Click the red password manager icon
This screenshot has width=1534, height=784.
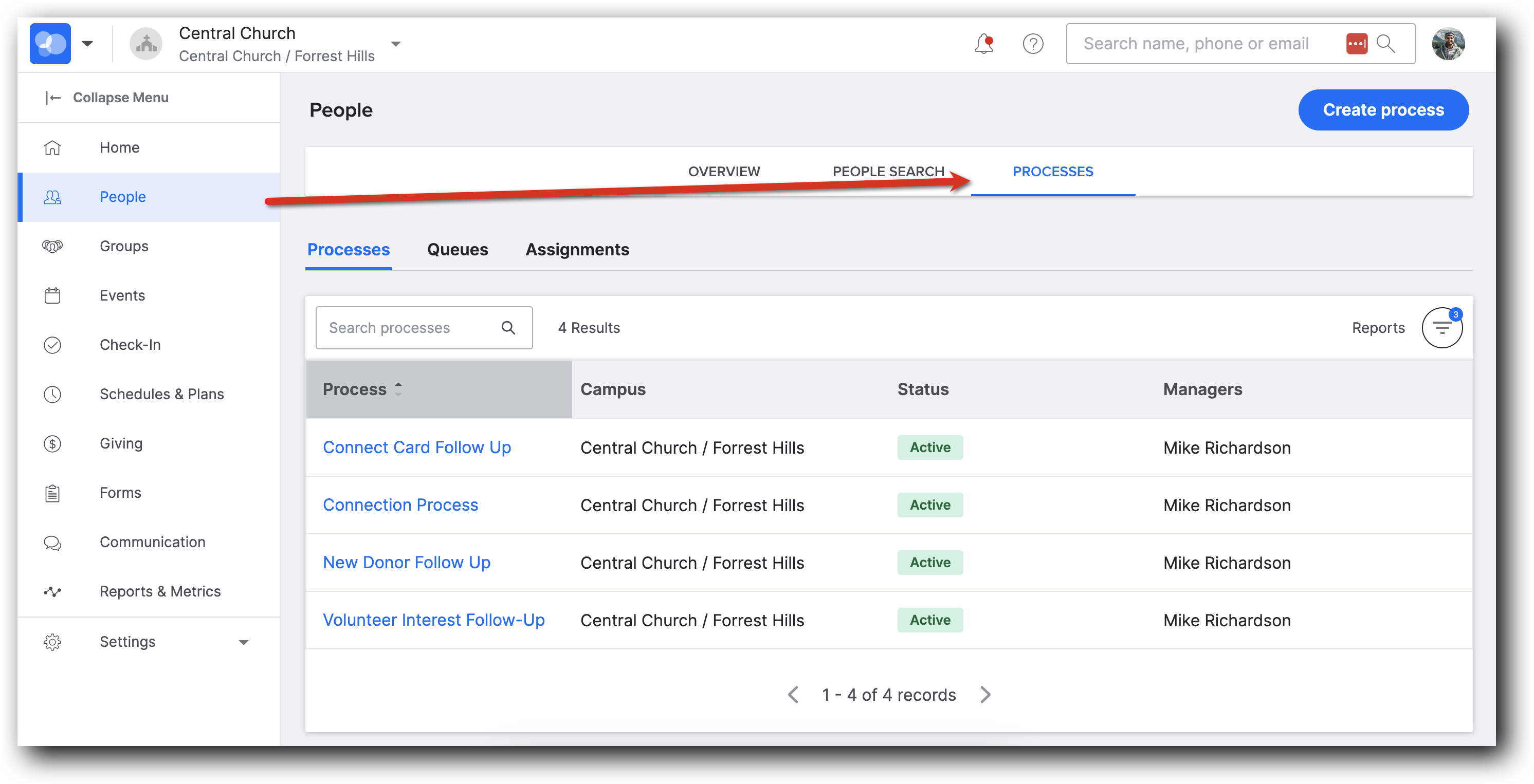[1356, 44]
